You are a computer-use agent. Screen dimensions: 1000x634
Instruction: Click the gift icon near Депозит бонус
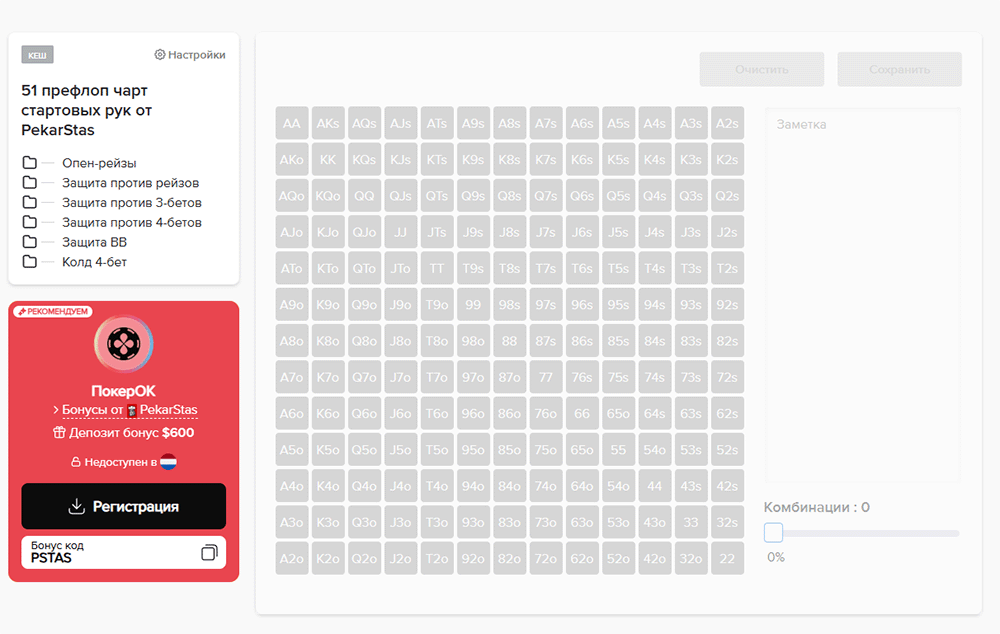[x=59, y=433]
